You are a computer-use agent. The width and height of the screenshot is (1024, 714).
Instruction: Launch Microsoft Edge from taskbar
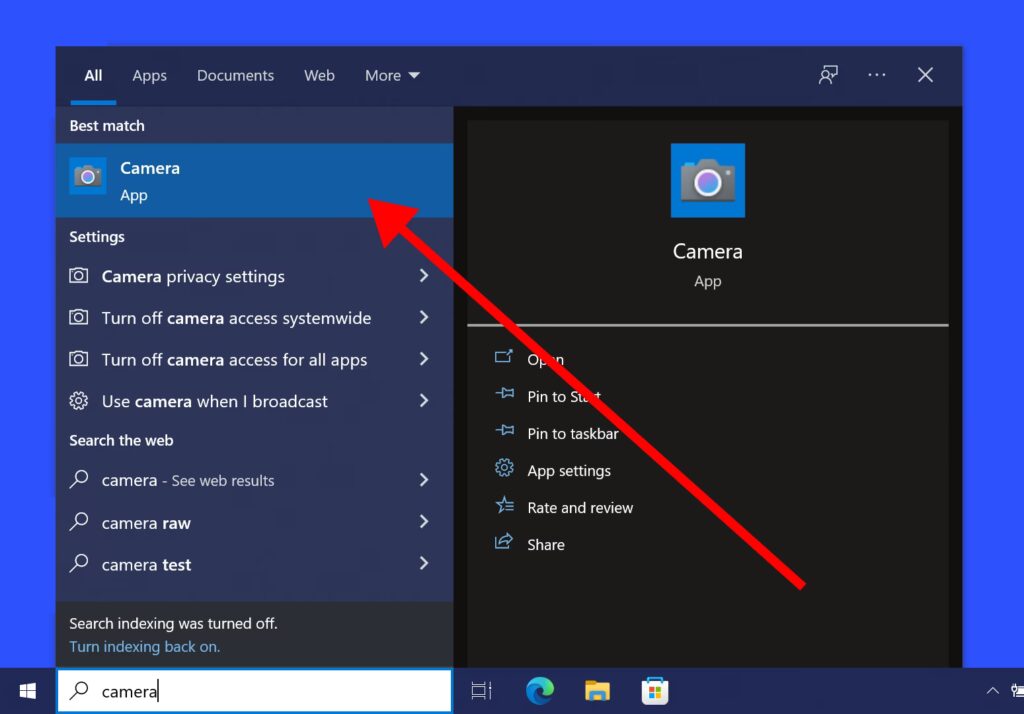(x=540, y=691)
